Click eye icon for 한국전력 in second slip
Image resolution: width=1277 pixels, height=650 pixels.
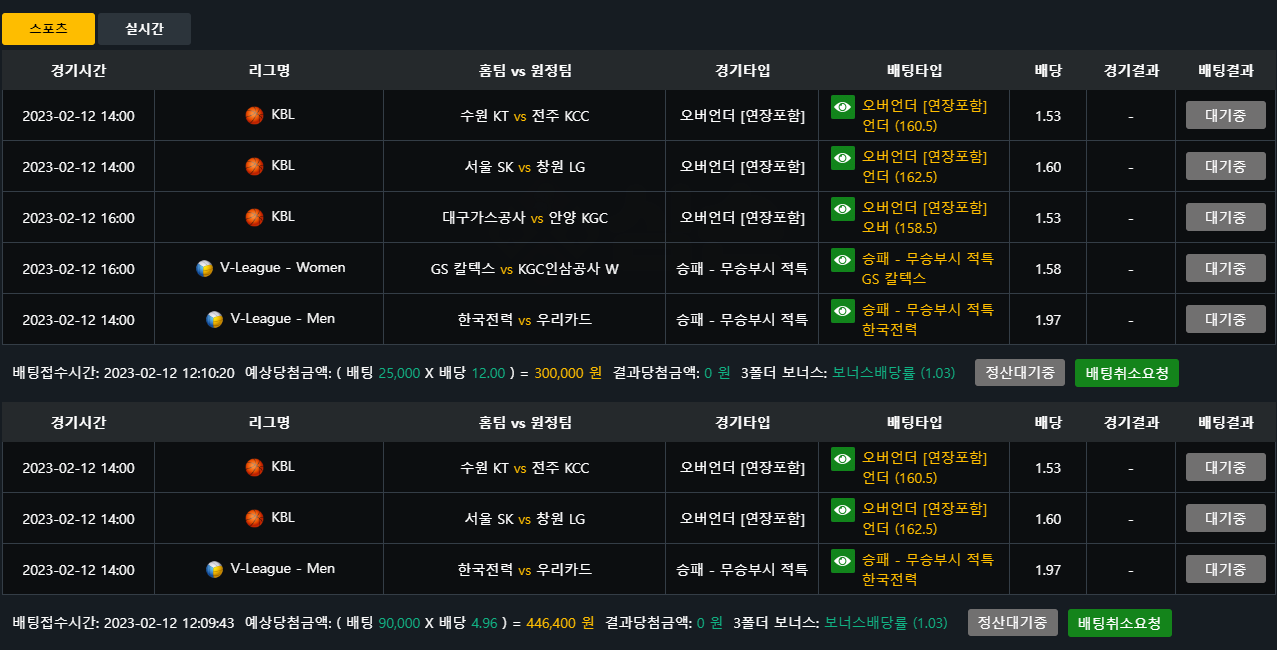click(x=843, y=560)
